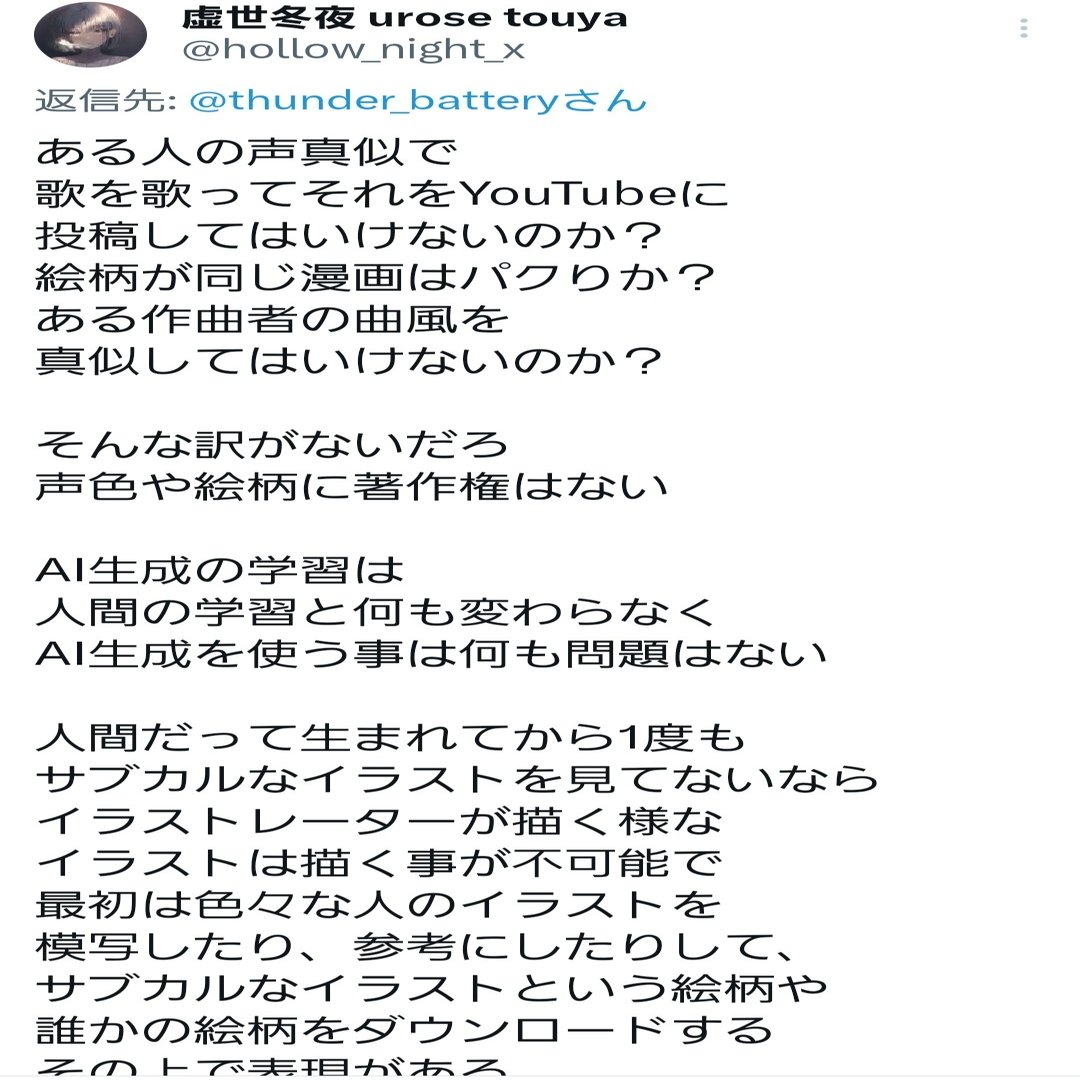This screenshot has width=1080, height=1080.
Task: Click the line ある人の声真似で
Action: coord(246,152)
